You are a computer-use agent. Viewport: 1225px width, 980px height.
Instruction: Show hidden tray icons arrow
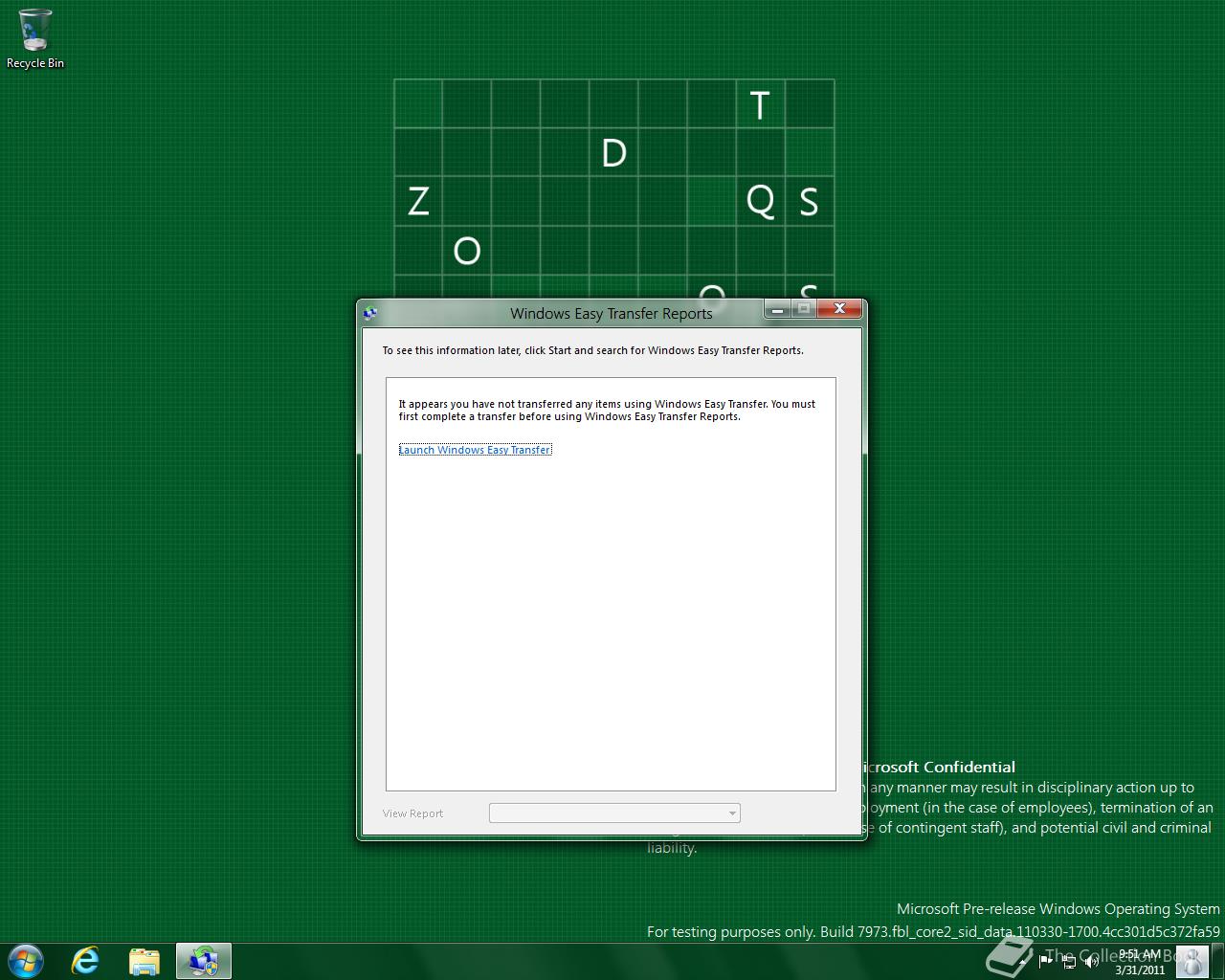tap(1022, 963)
